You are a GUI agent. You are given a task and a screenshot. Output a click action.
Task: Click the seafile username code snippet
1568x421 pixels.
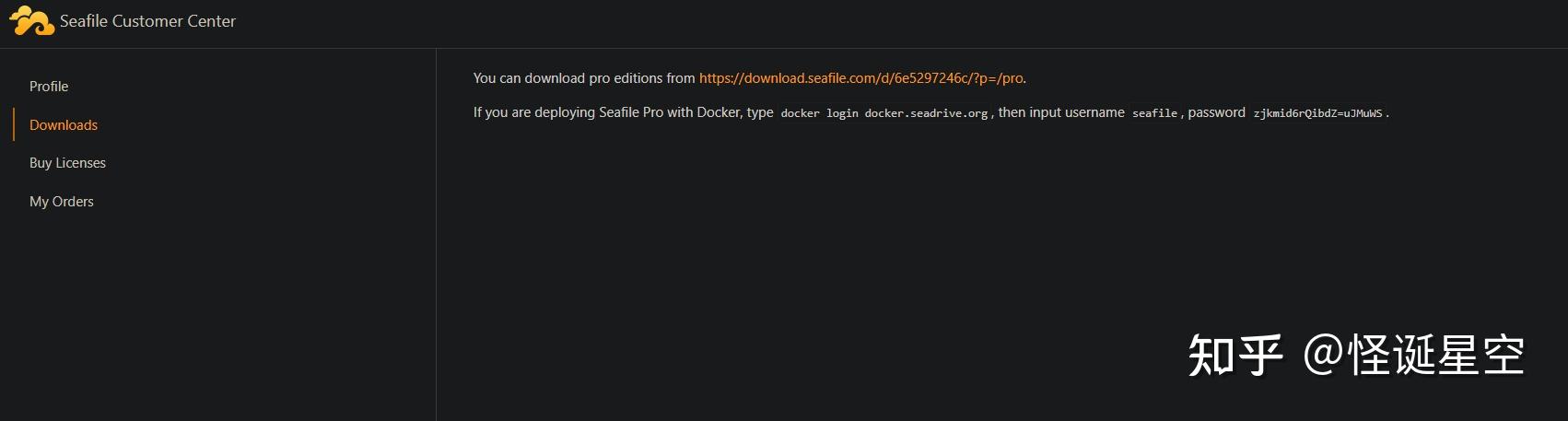point(1154,113)
